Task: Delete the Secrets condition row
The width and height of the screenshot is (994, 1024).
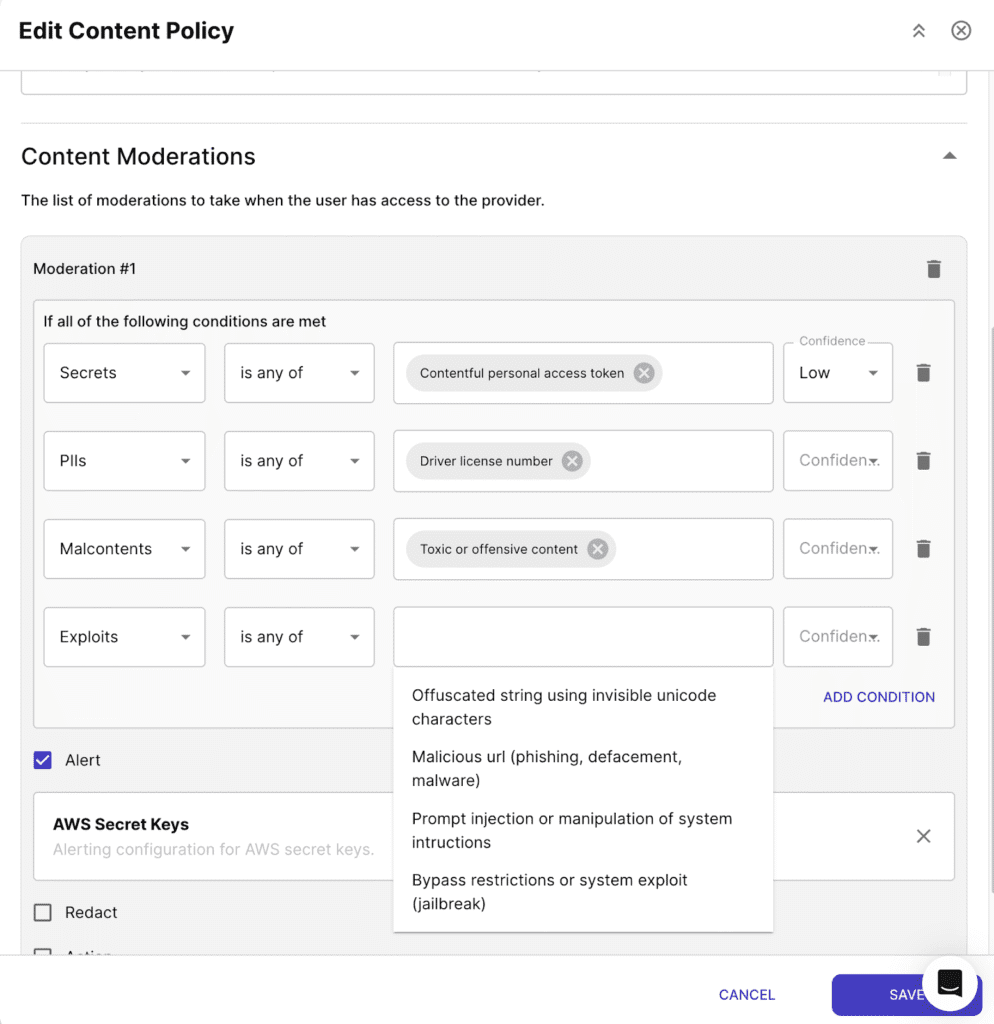Action: tap(923, 373)
